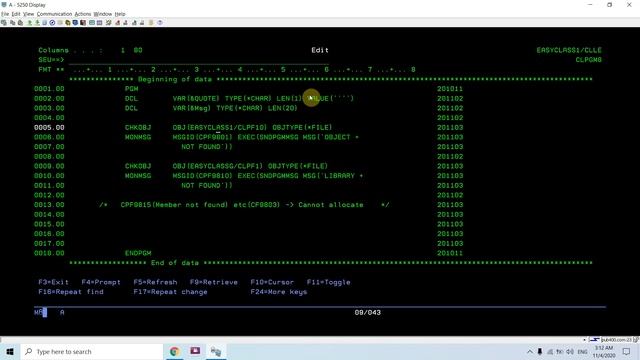Click the light blue display settings toolbar icon
This screenshot has height=360, width=640.
tap(44, 23)
